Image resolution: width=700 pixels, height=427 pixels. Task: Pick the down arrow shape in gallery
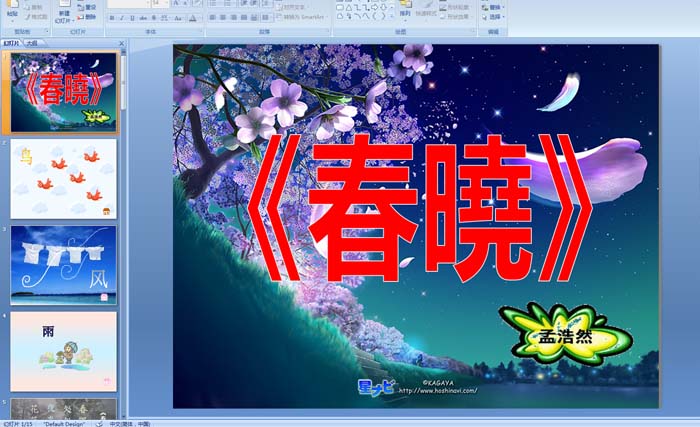click(383, 8)
